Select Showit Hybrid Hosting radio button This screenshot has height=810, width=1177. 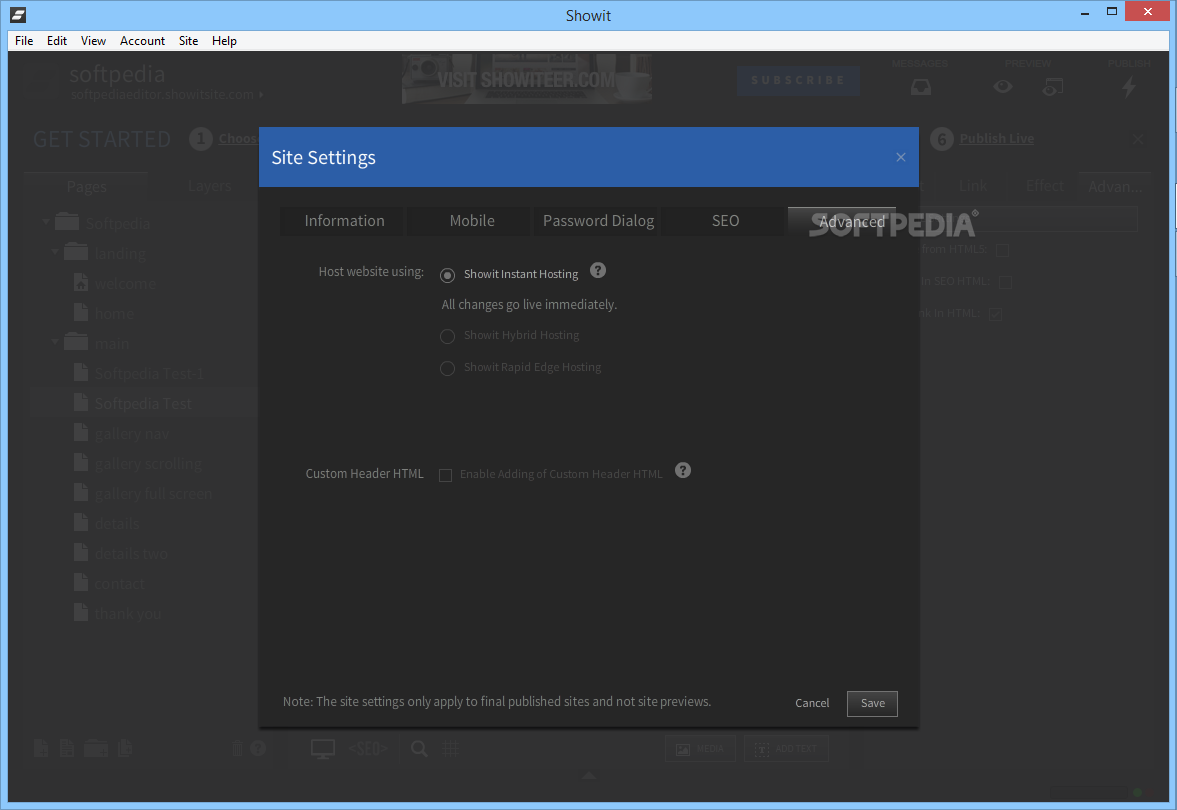pyautogui.click(x=447, y=336)
